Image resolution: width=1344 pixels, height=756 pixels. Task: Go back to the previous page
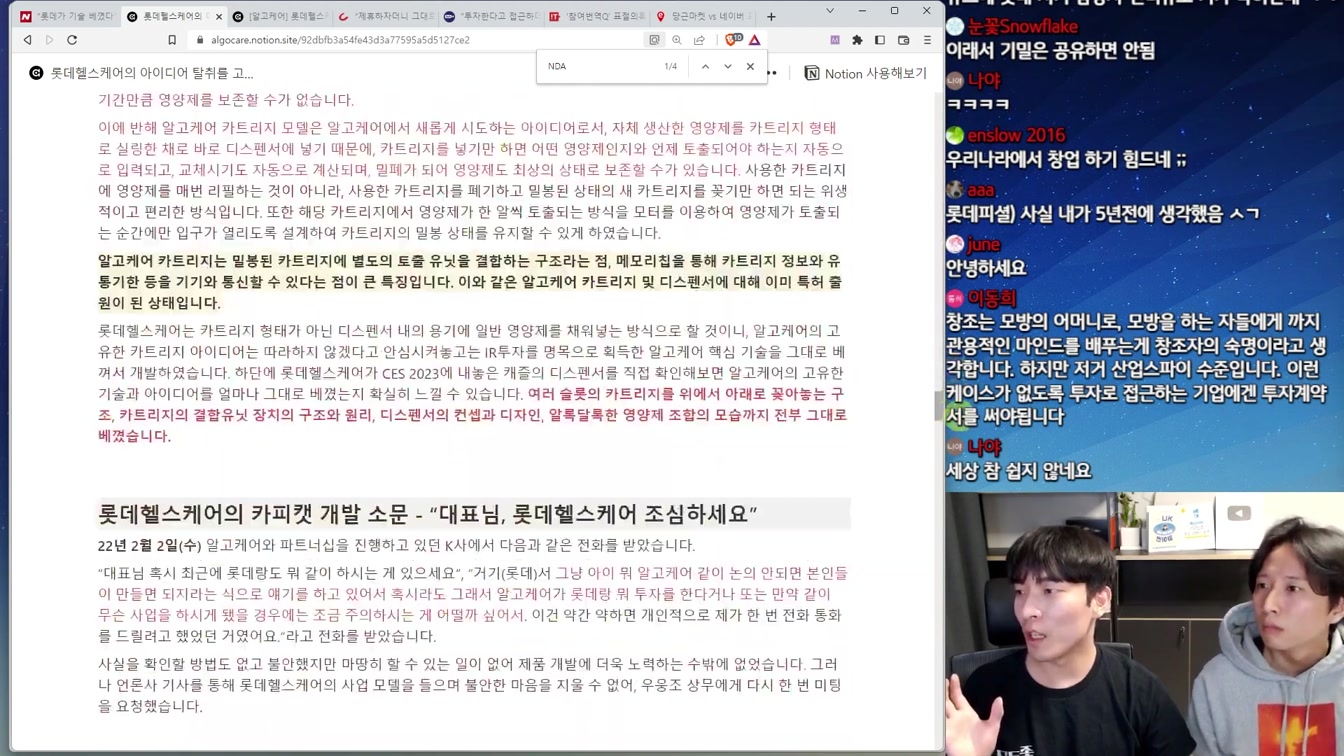coord(27,40)
